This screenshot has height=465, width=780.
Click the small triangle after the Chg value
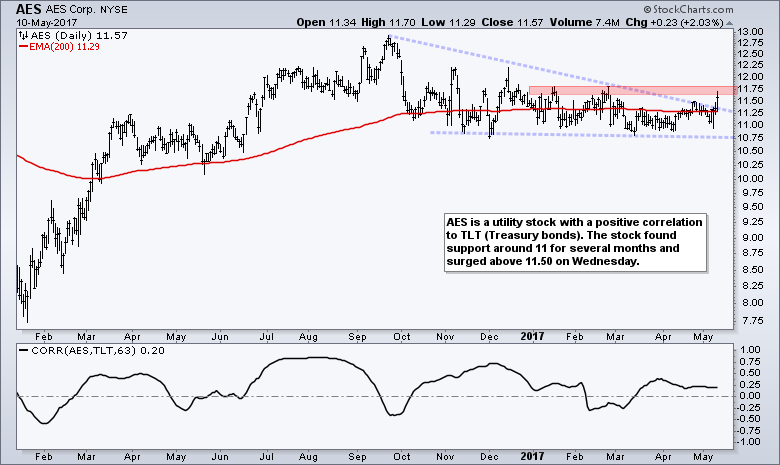pos(729,23)
